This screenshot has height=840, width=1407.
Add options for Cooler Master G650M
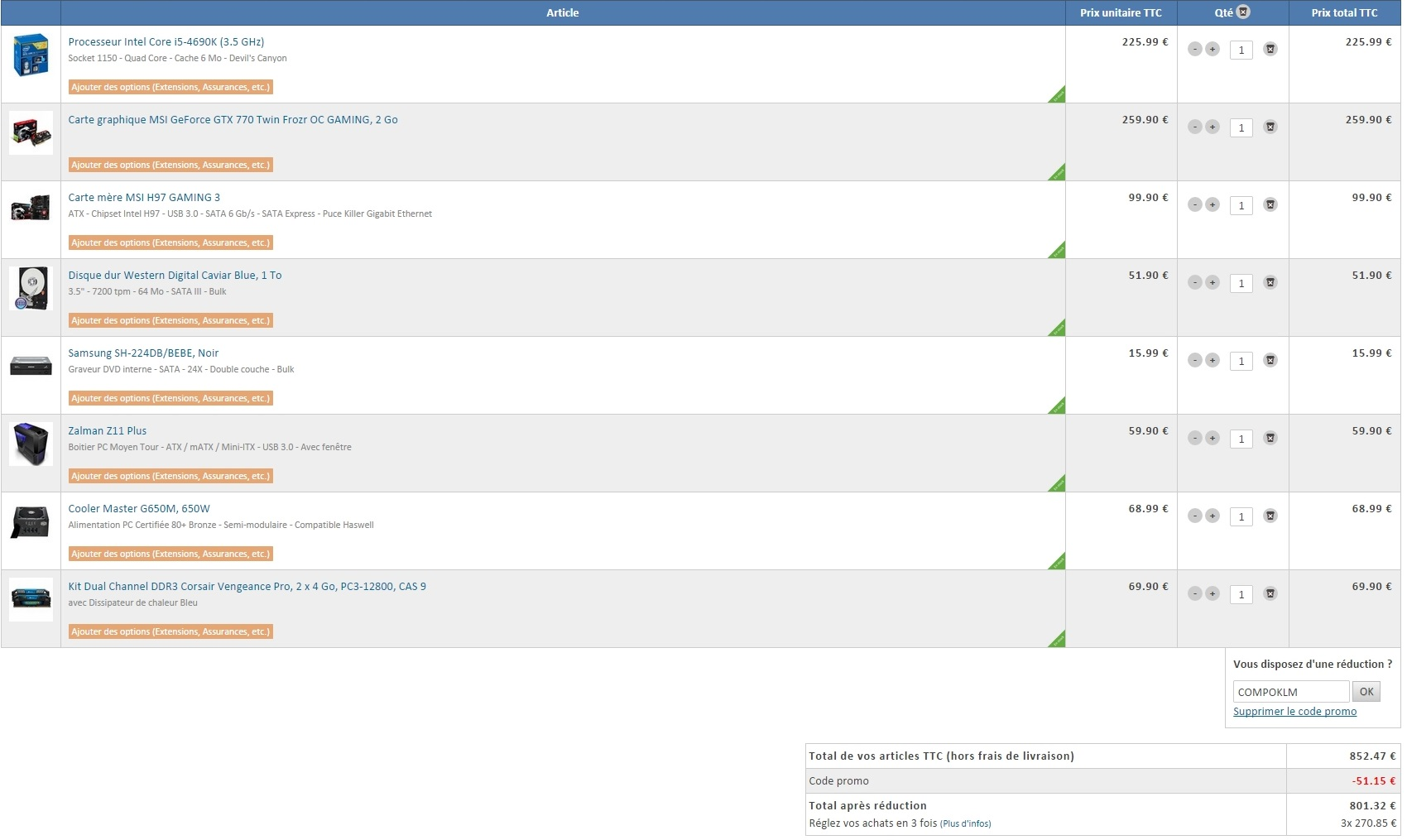click(170, 554)
